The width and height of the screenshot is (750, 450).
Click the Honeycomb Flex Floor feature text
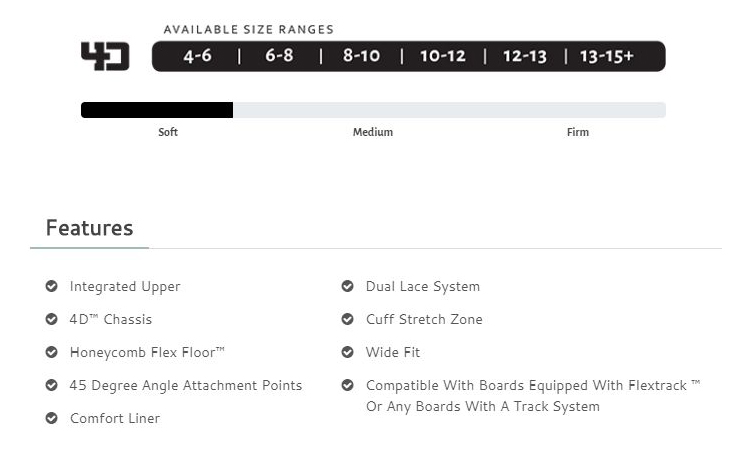[147, 352]
